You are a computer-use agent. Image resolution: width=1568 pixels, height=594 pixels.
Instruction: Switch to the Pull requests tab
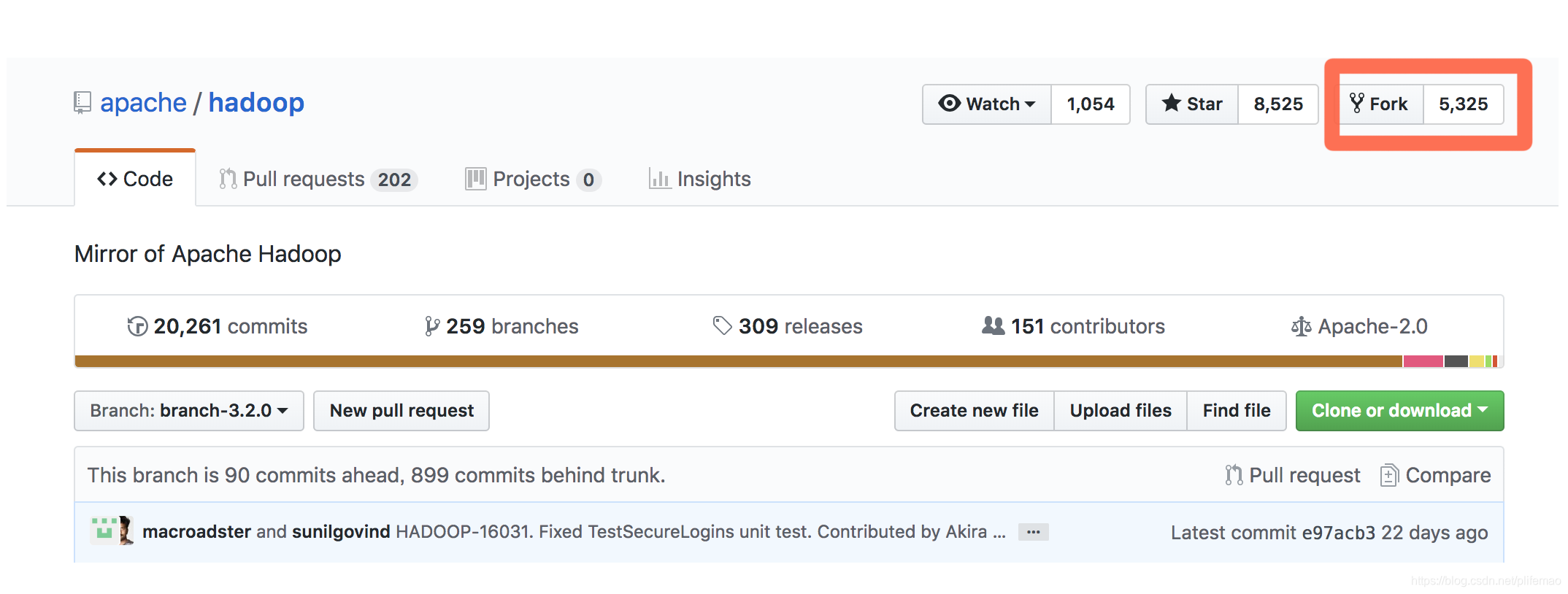[318, 179]
